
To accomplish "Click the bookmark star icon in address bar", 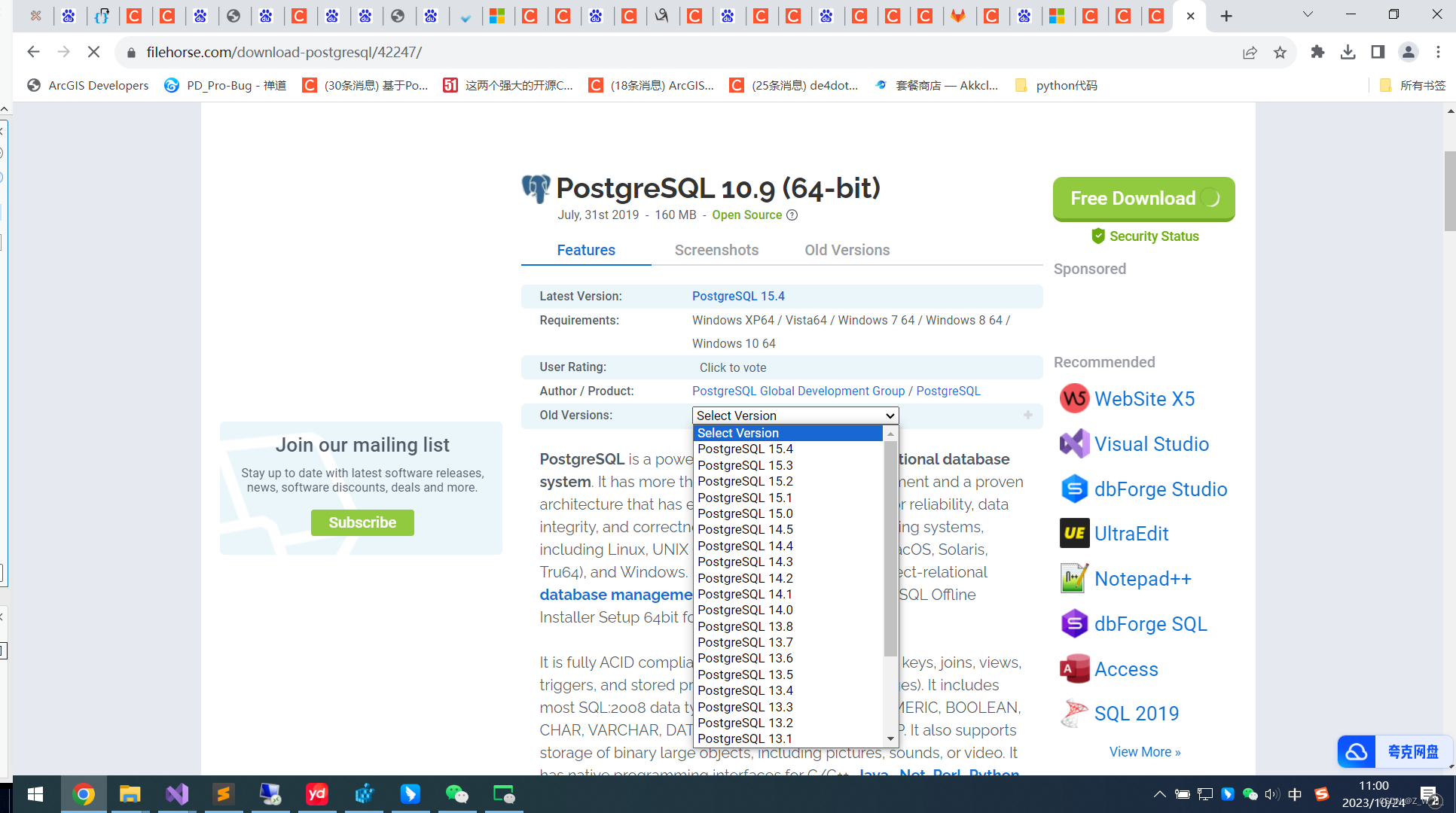I will [1280, 52].
